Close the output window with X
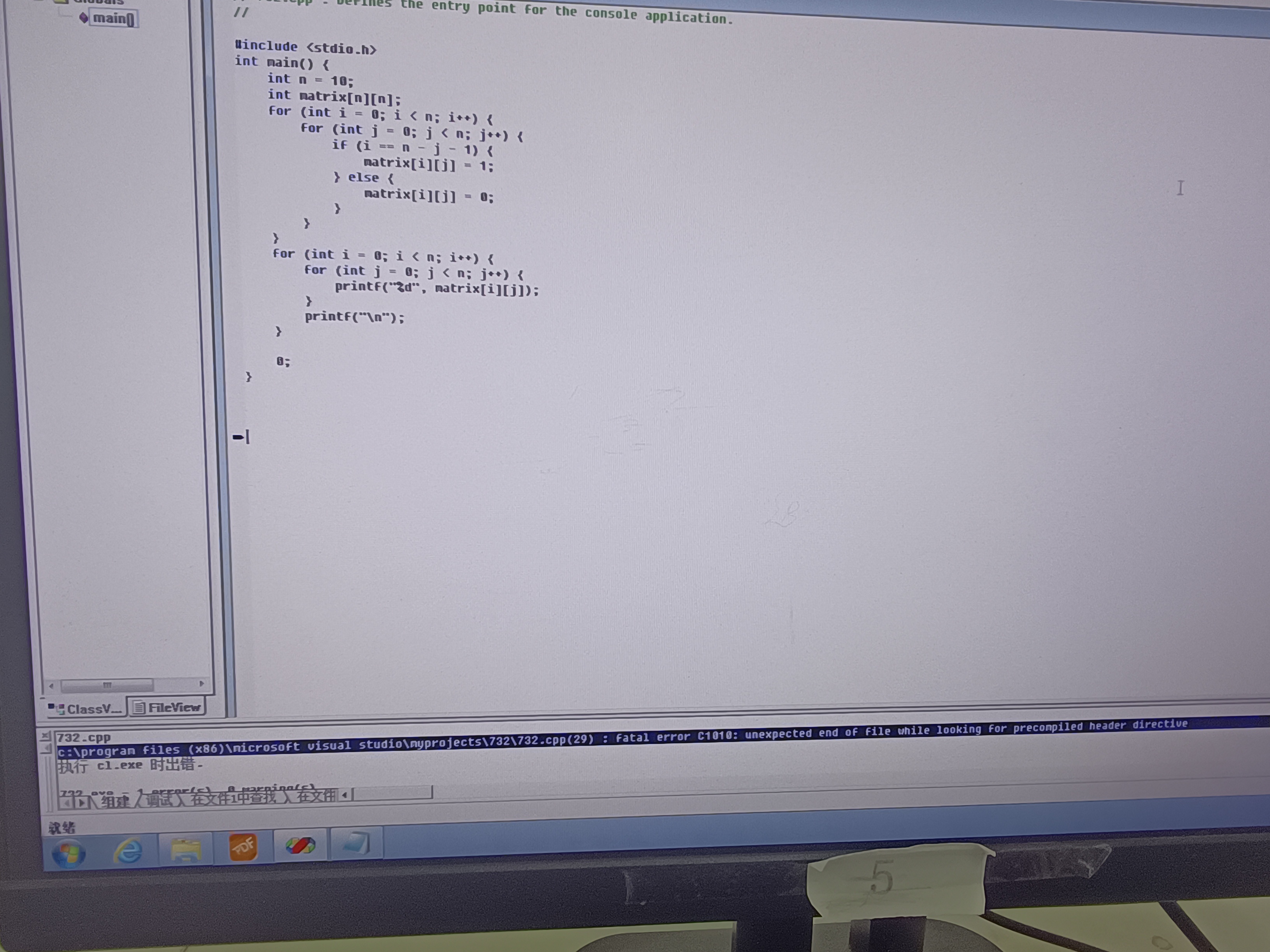Image resolution: width=1270 pixels, height=952 pixels. [x=46, y=736]
